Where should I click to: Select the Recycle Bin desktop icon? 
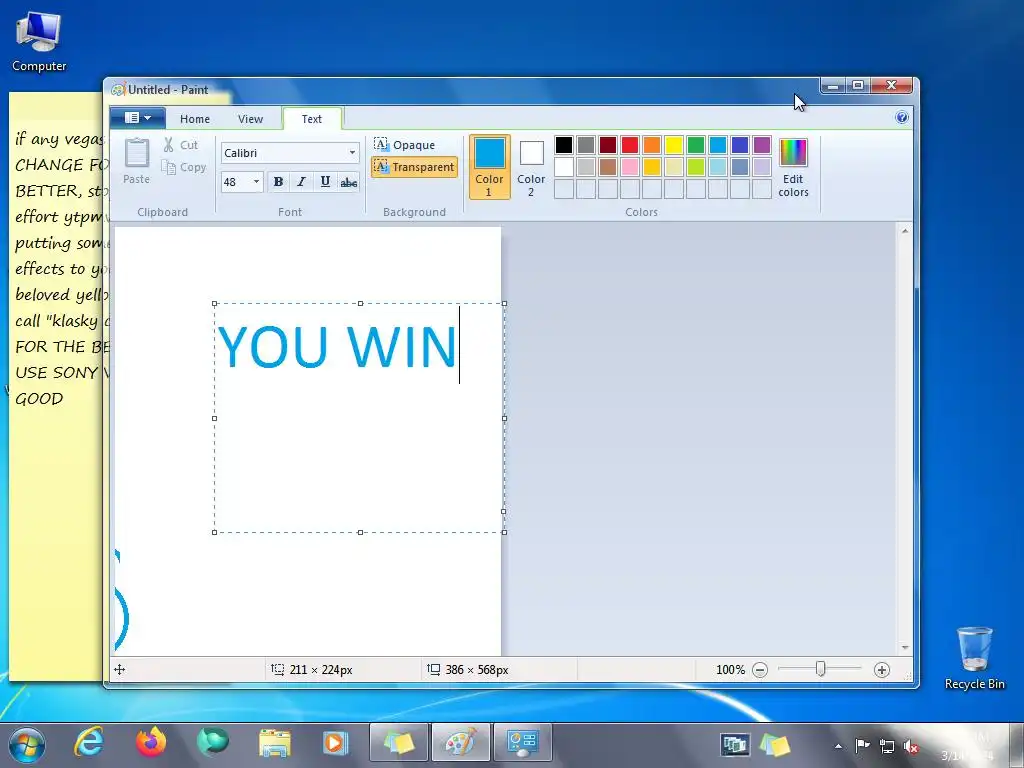[974, 658]
